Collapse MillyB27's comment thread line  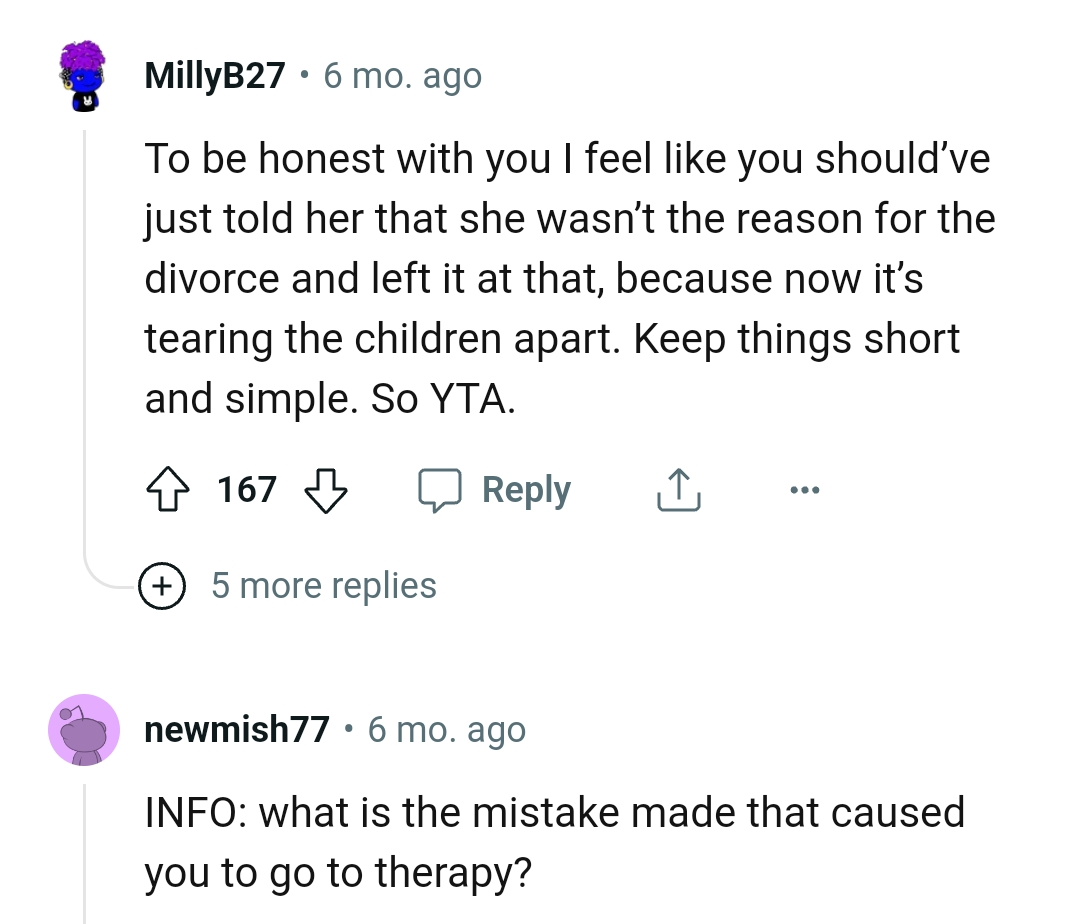click(84, 300)
